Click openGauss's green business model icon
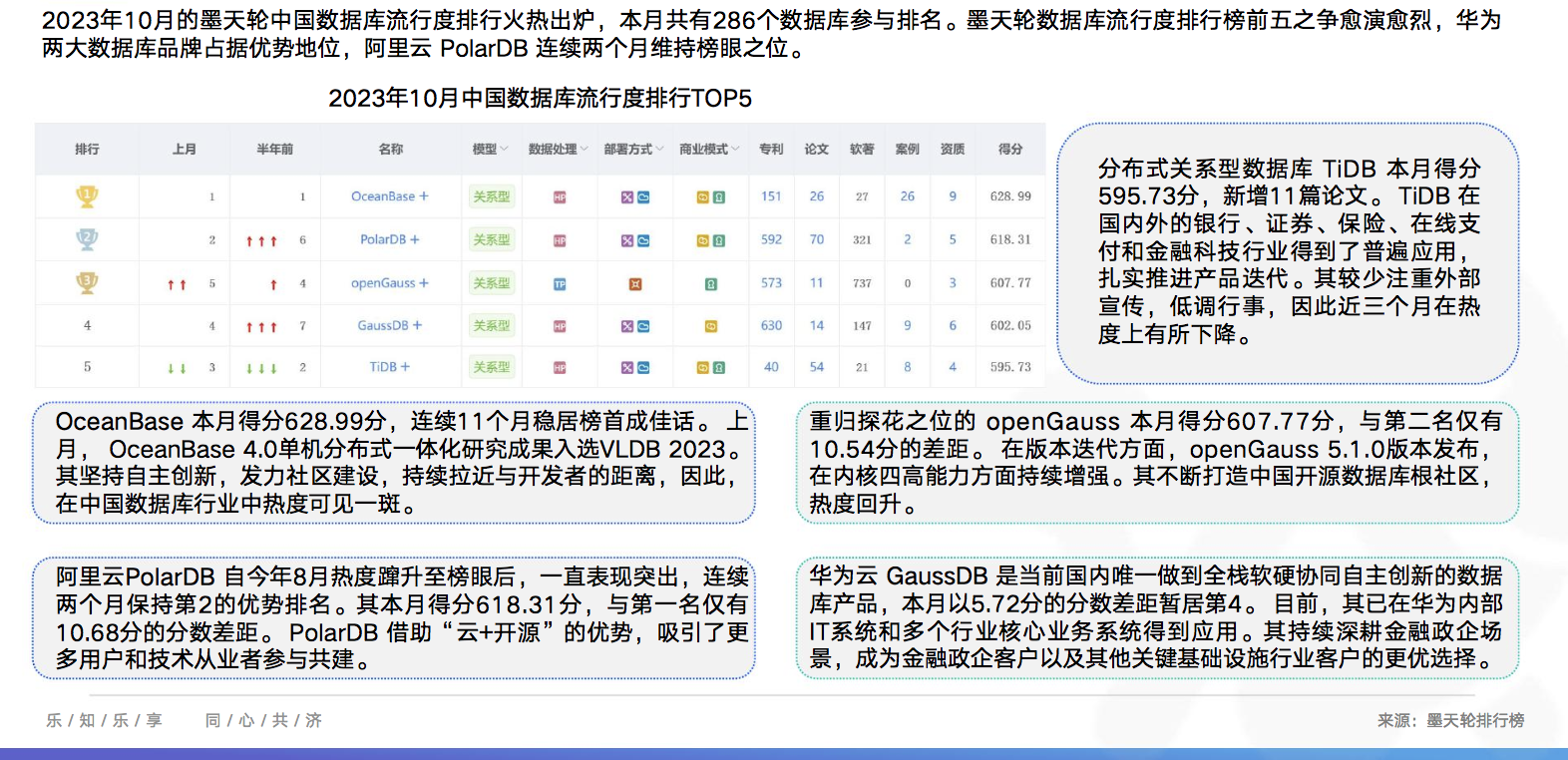The height and width of the screenshot is (760, 1568). click(x=711, y=284)
